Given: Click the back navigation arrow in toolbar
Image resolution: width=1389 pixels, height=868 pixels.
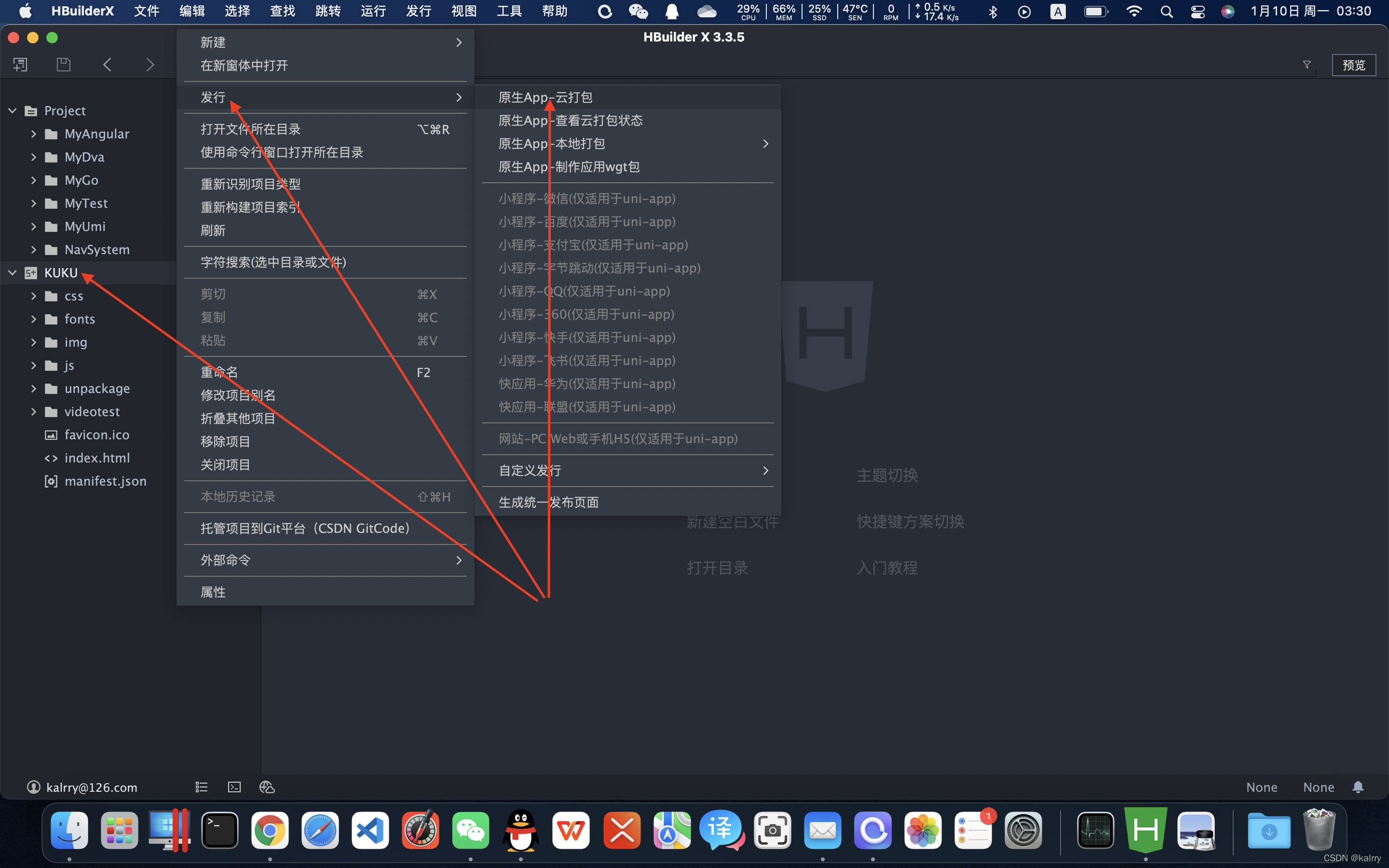Looking at the screenshot, I should click(x=108, y=64).
